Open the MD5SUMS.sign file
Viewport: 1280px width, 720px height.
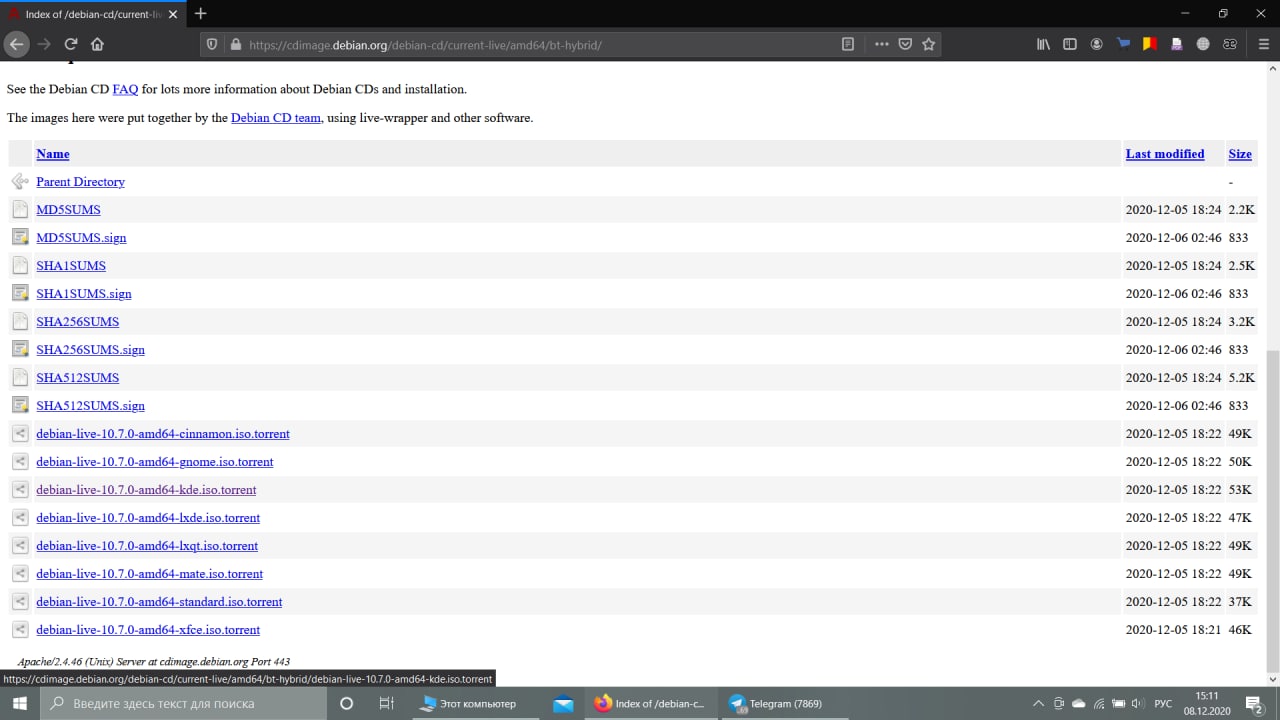[x=81, y=238]
